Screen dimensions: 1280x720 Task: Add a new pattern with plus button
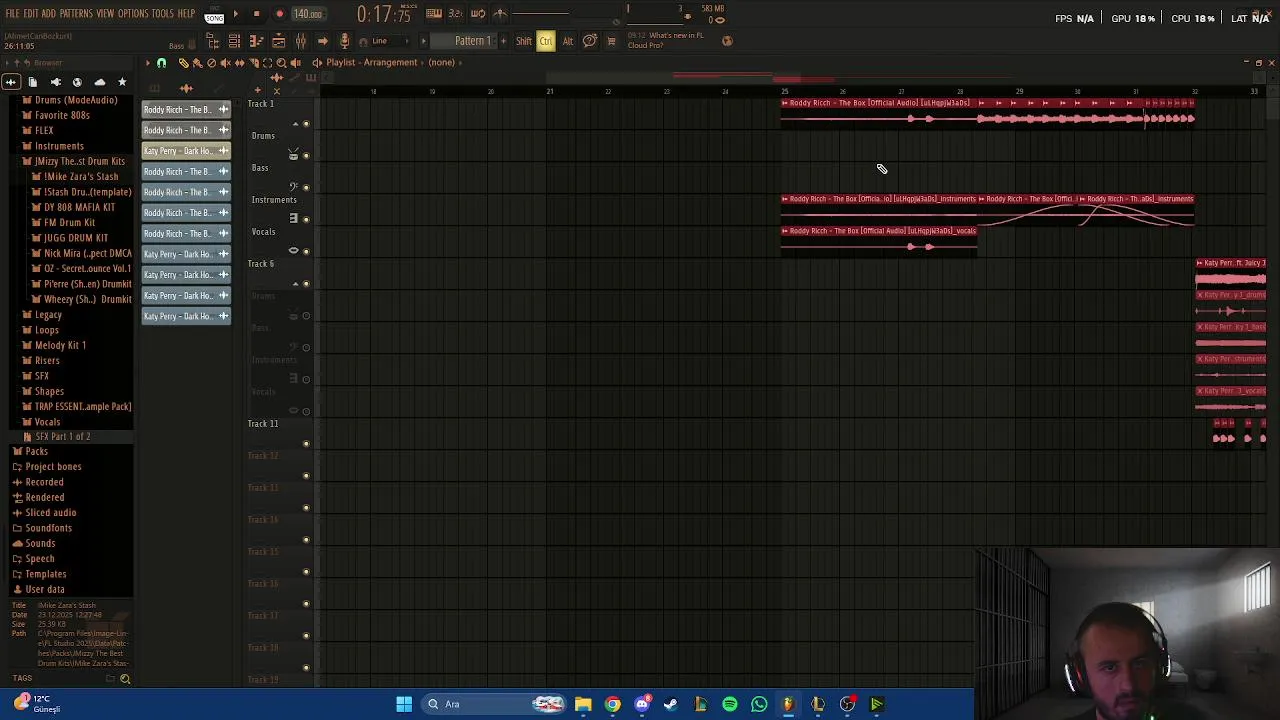503,41
